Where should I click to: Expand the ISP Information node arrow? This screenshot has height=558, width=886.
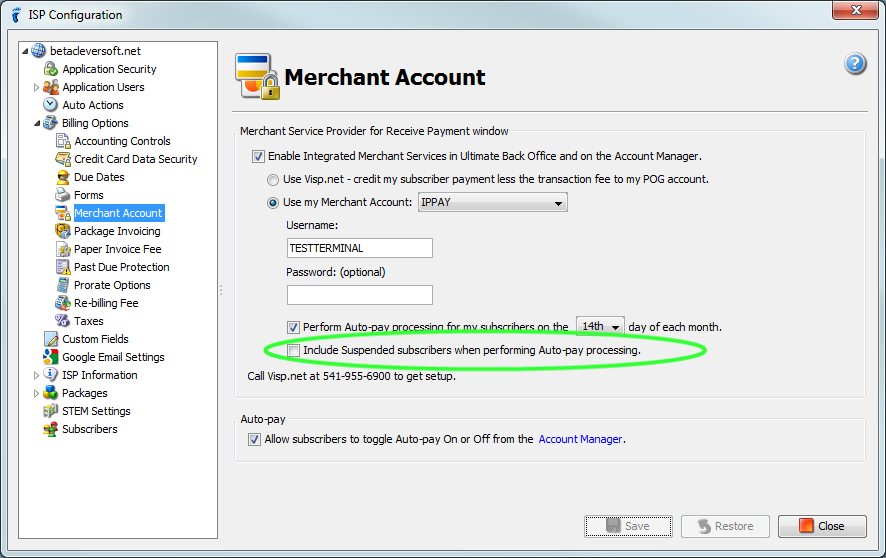point(37,376)
